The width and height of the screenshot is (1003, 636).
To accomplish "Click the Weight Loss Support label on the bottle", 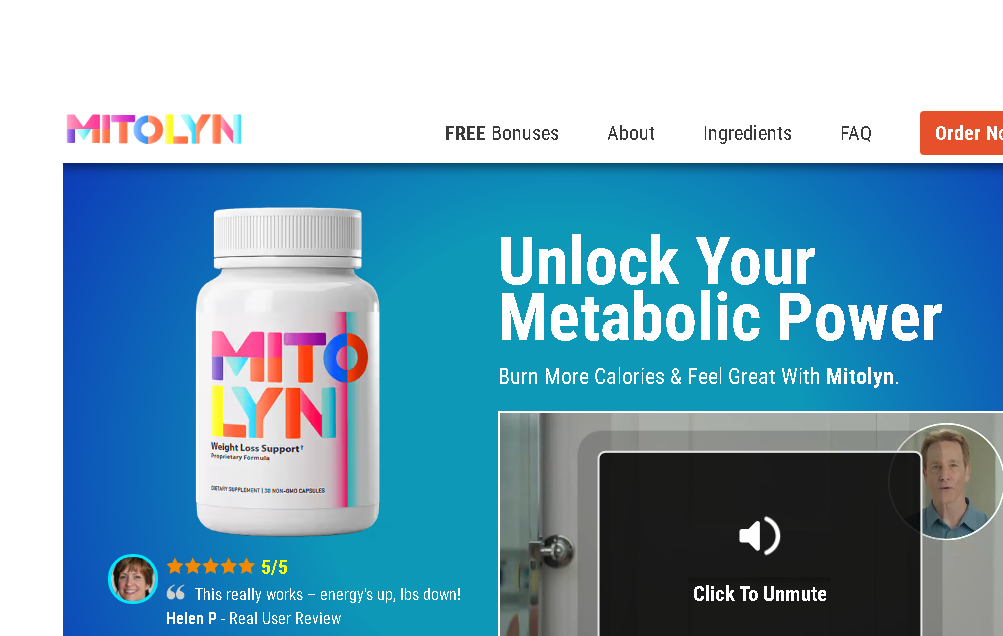I will coord(256,448).
